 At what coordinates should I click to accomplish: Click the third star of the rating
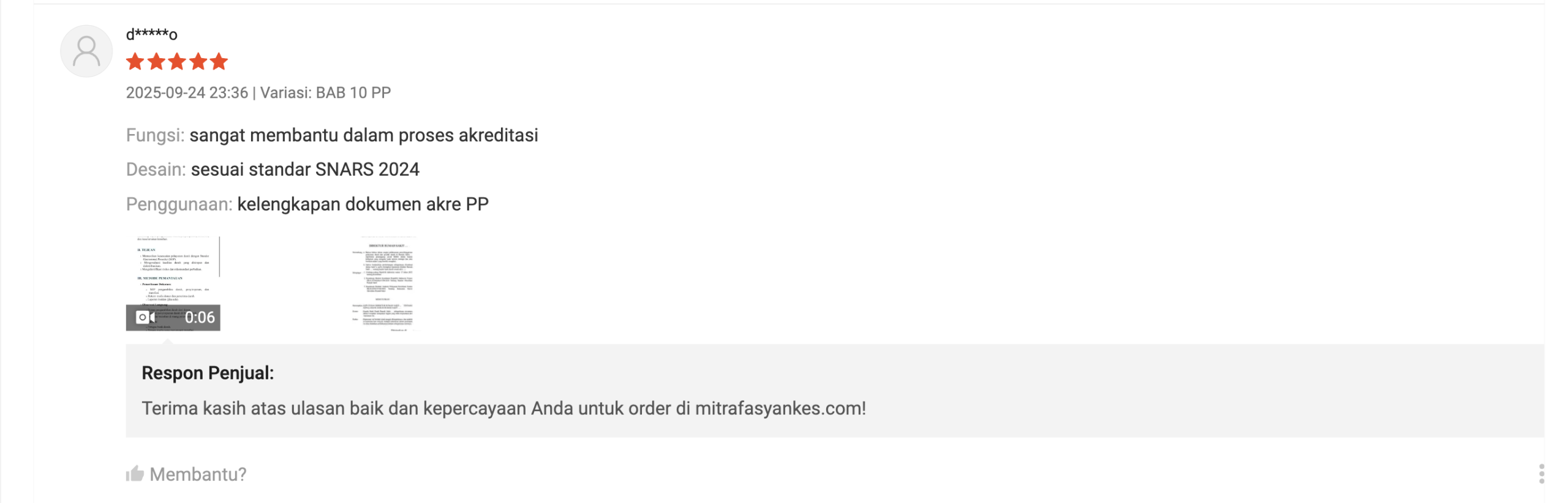click(x=177, y=62)
